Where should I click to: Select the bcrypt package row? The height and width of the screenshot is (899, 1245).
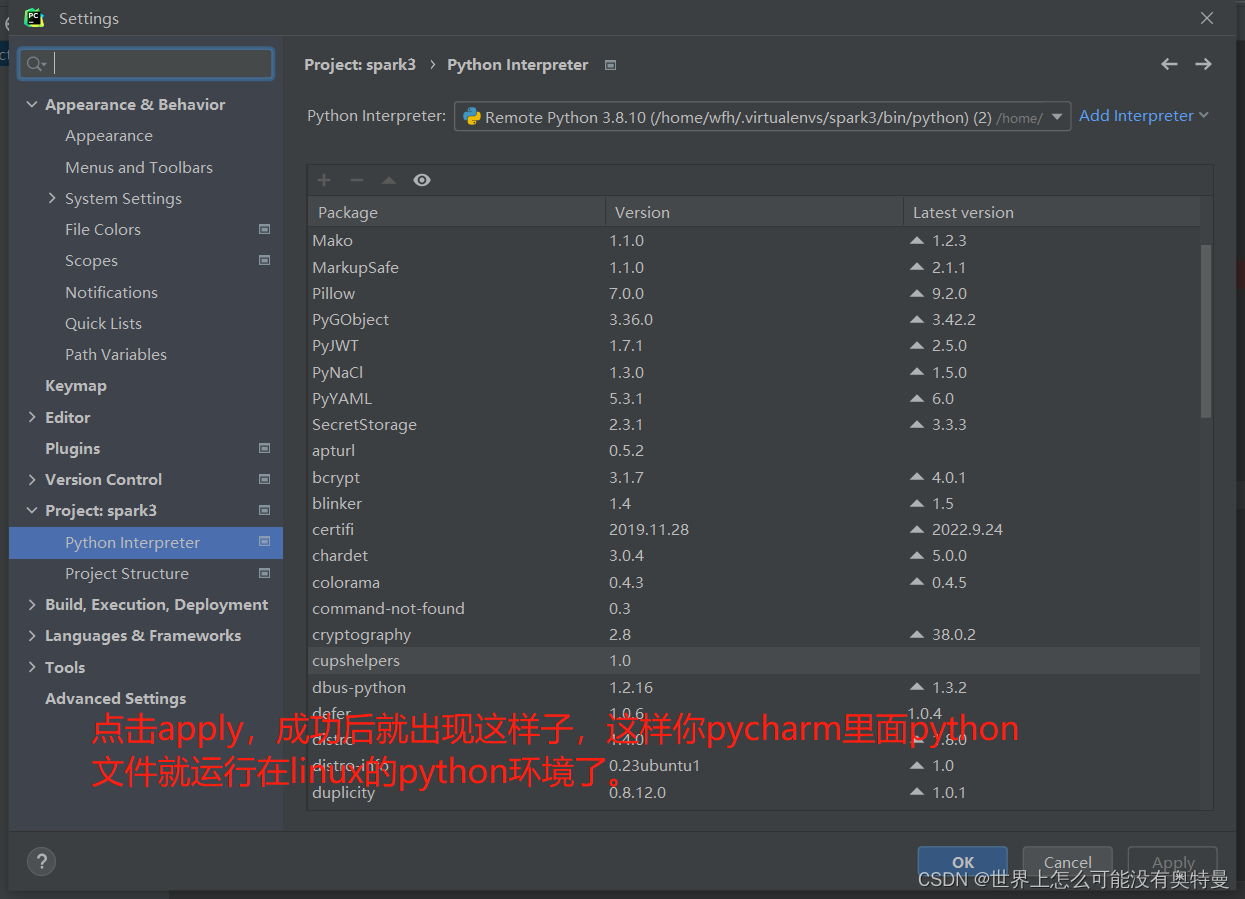754,478
